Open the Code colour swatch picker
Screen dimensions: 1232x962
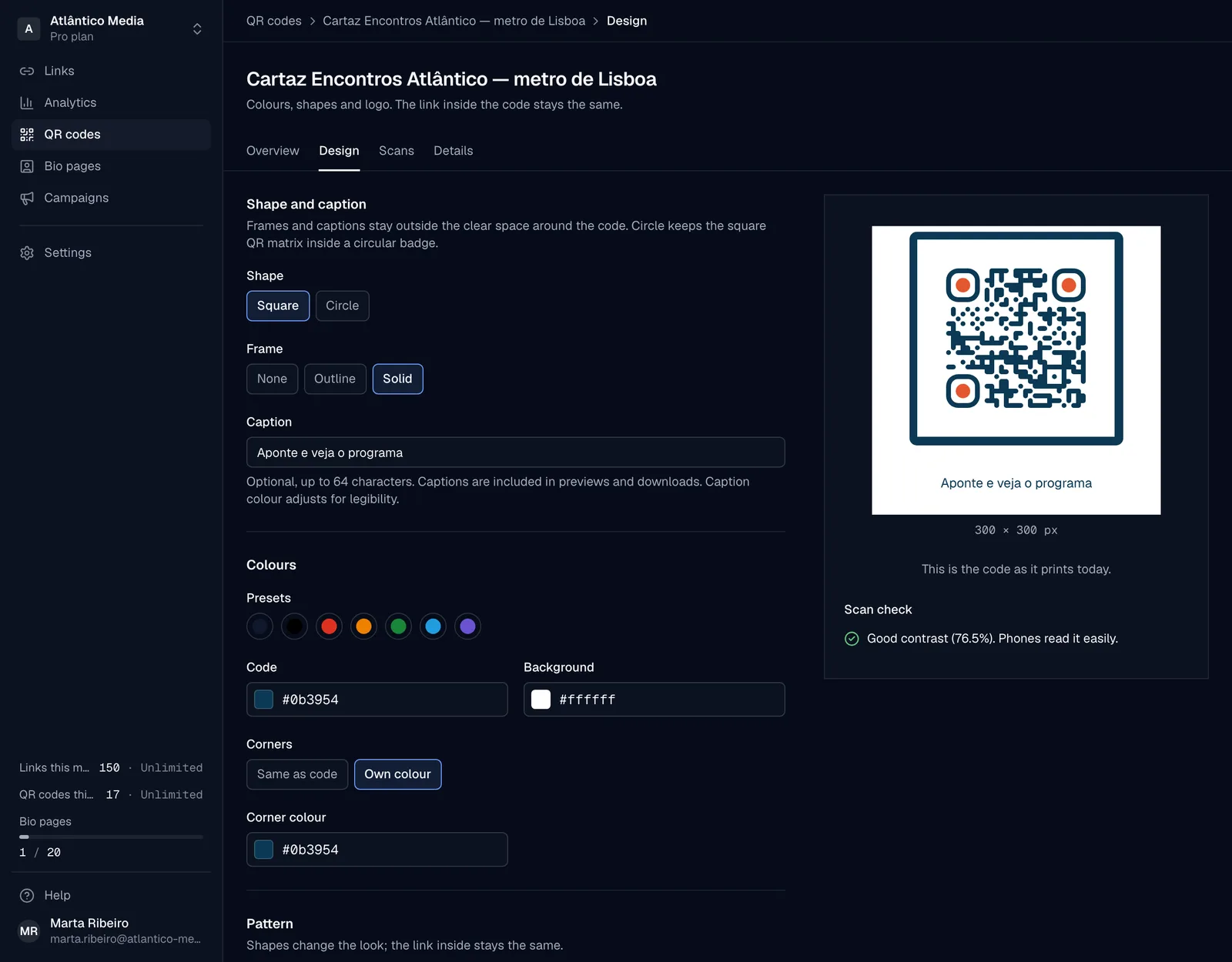[264, 700]
